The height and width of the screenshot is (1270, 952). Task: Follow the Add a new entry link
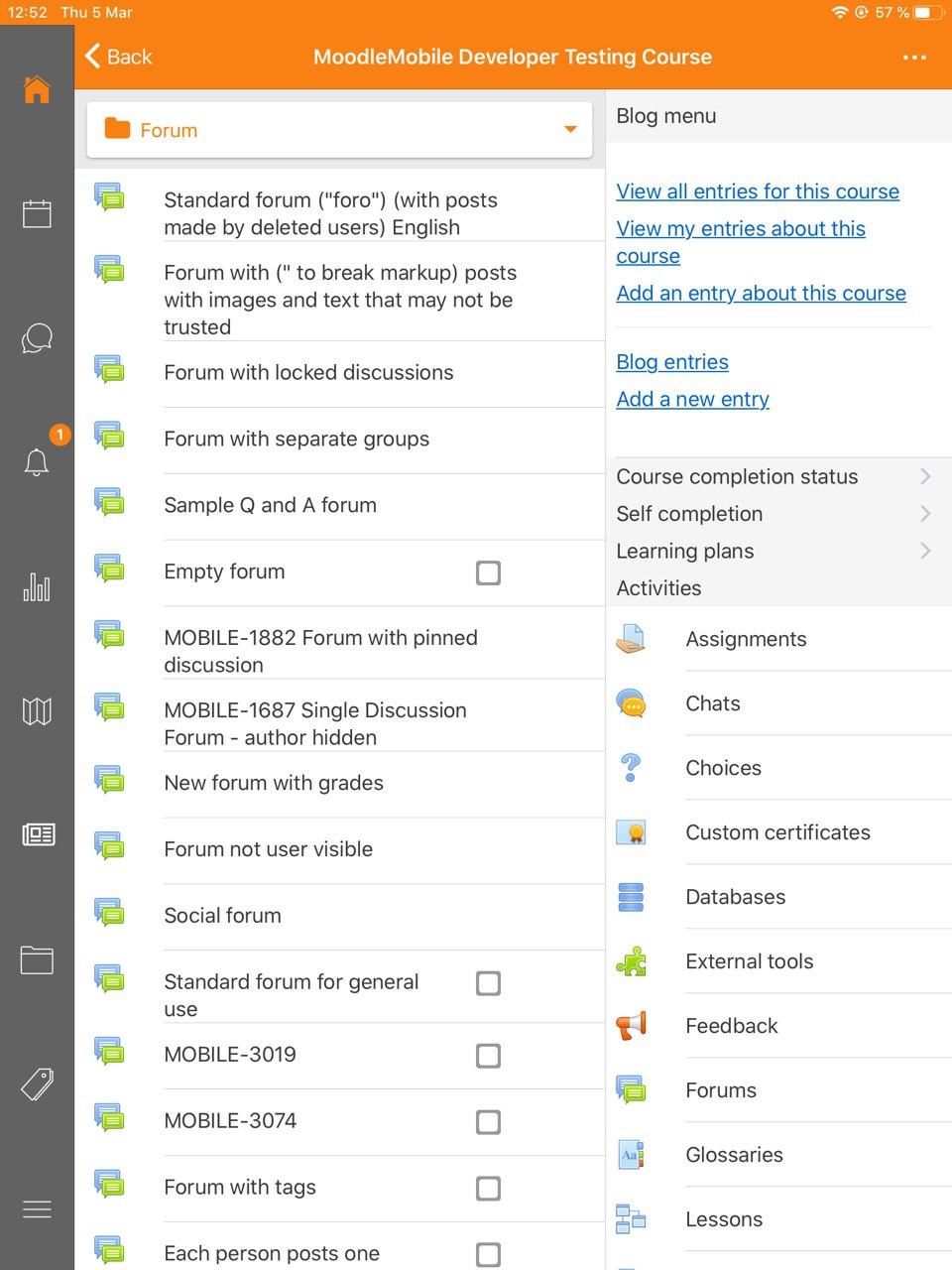click(x=692, y=399)
